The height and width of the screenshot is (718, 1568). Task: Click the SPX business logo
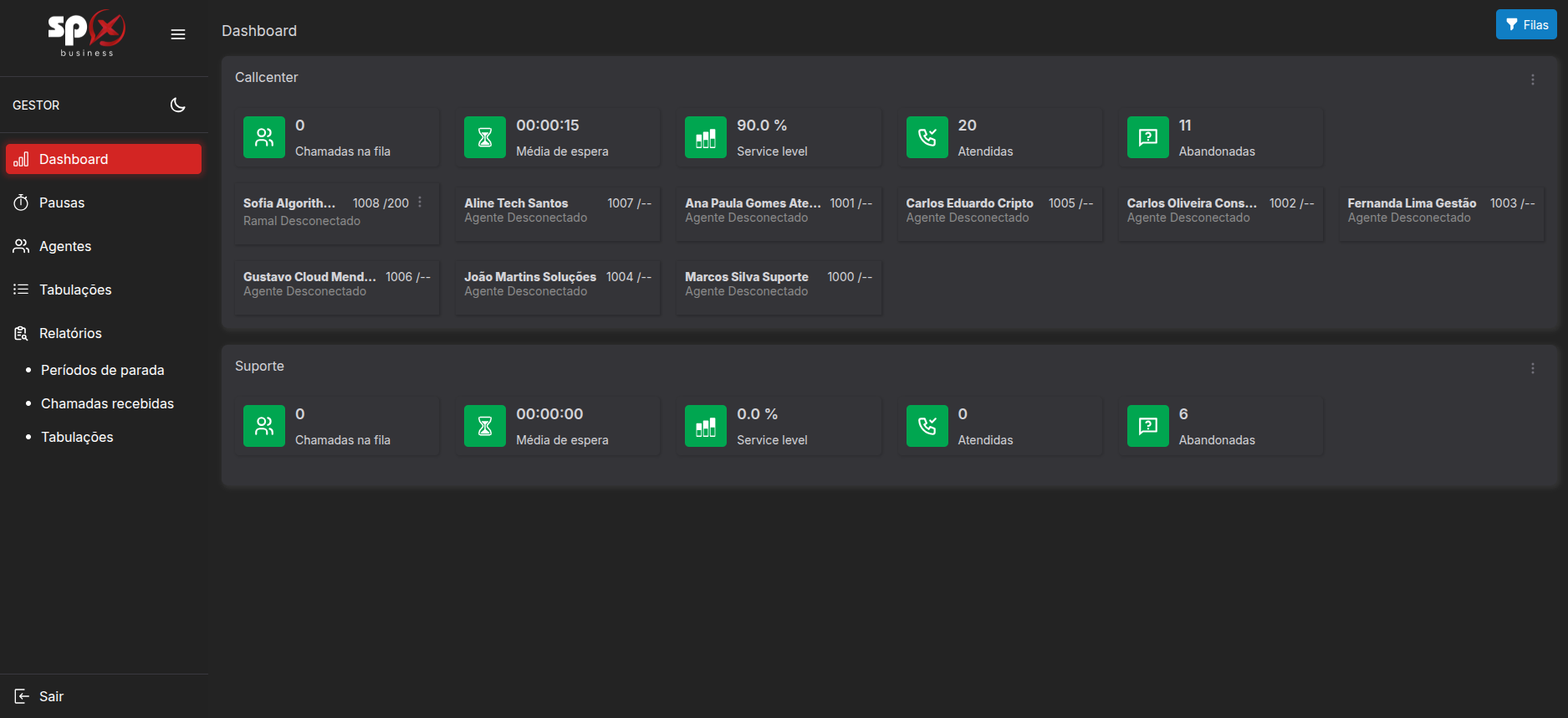click(x=87, y=33)
